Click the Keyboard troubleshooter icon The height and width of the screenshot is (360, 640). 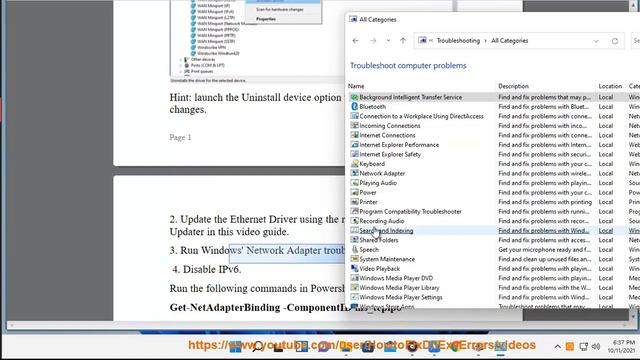(x=354, y=164)
